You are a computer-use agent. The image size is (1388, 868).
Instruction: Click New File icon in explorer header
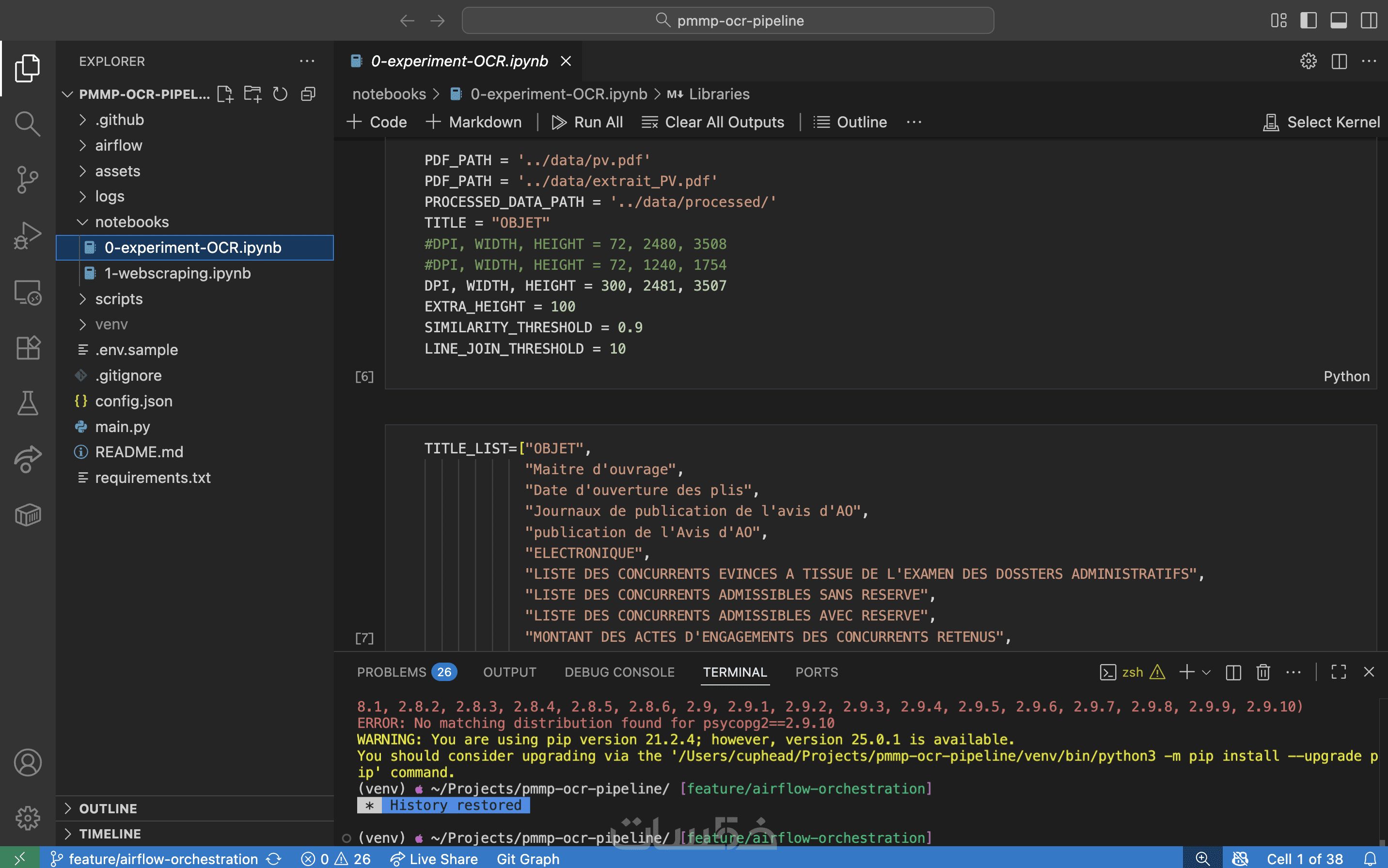pyautogui.click(x=224, y=94)
